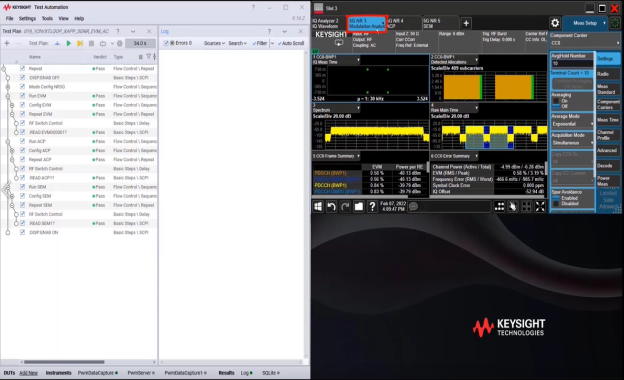
Task: Uncheck the Run EVM step checkbox
Action: pos(22,96)
